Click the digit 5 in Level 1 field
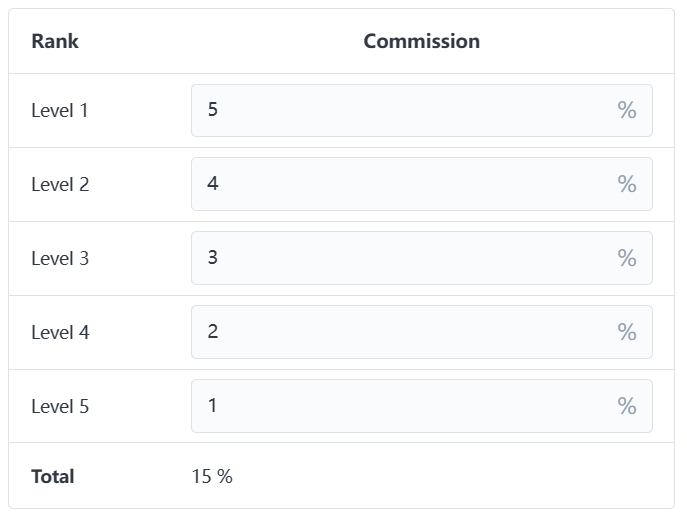 pos(213,109)
